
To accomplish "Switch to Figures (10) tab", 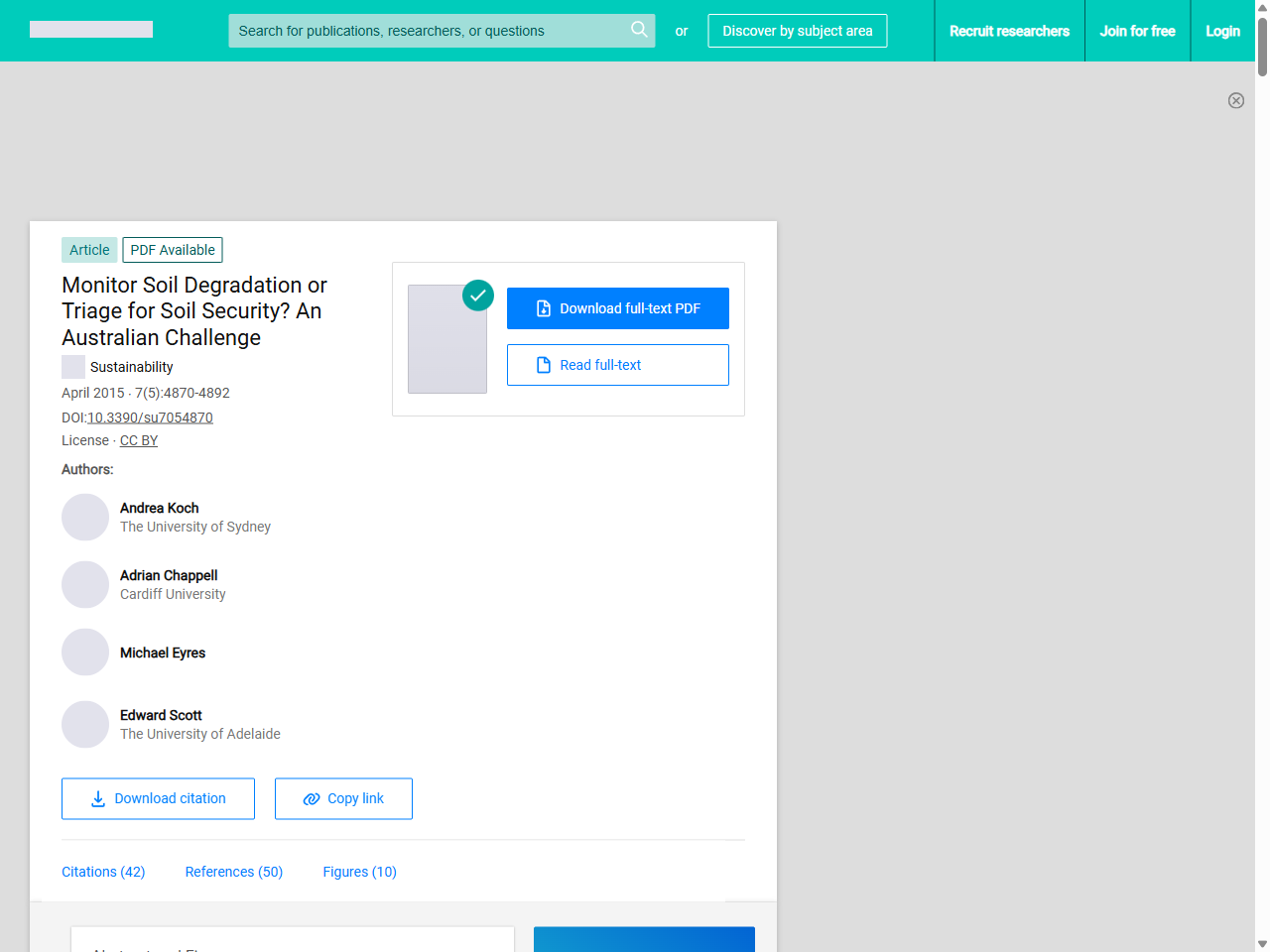I will [x=360, y=872].
